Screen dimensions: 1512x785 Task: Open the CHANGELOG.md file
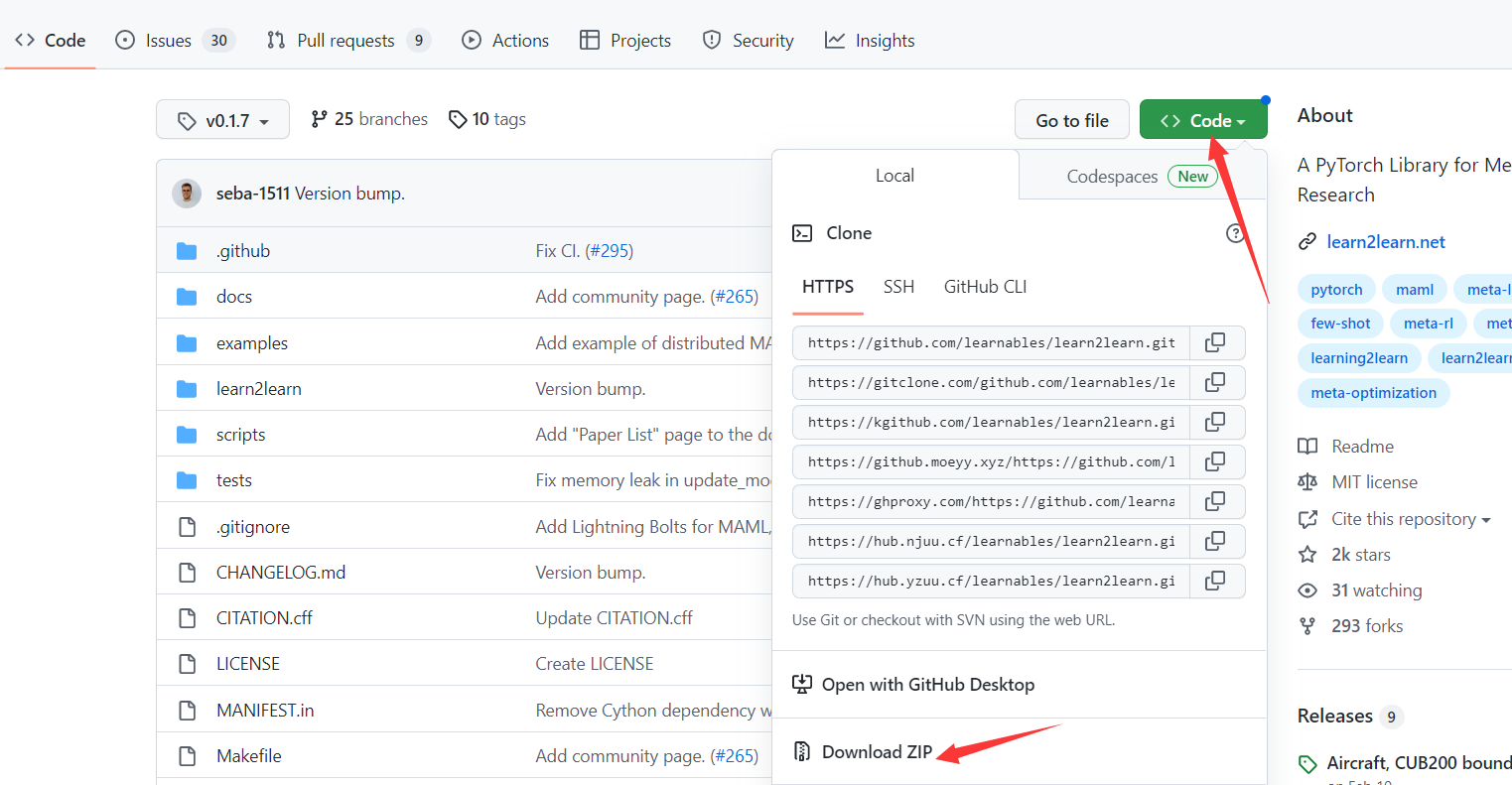281,573
